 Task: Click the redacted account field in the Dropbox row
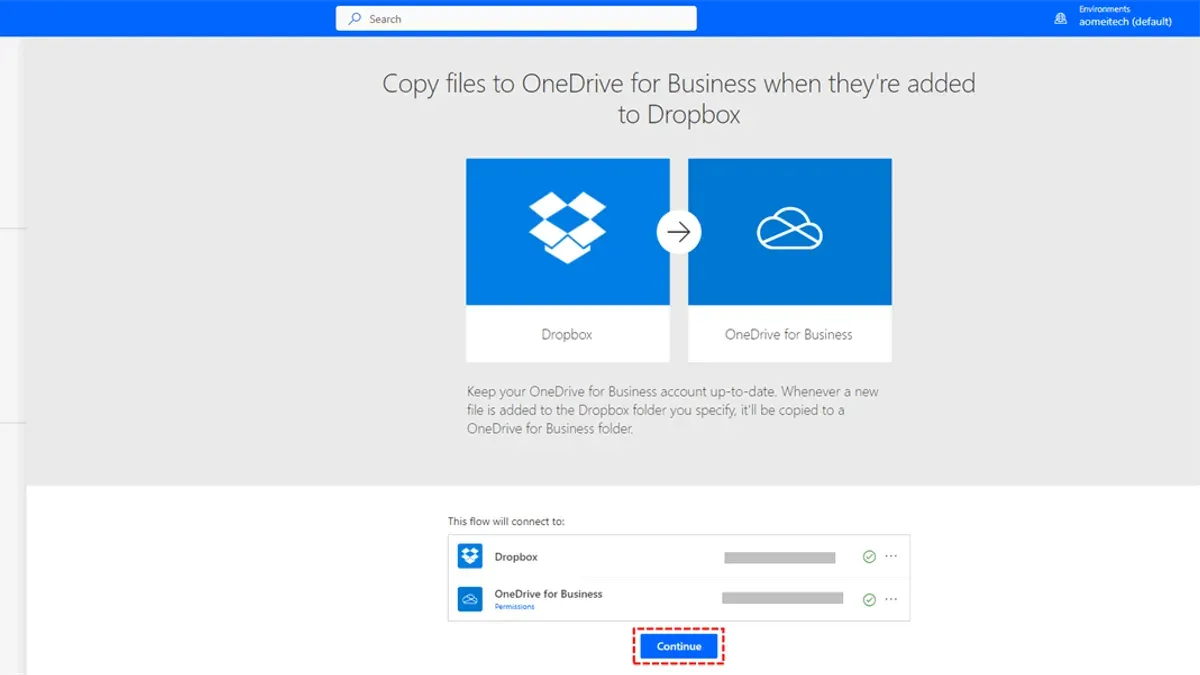(780, 557)
